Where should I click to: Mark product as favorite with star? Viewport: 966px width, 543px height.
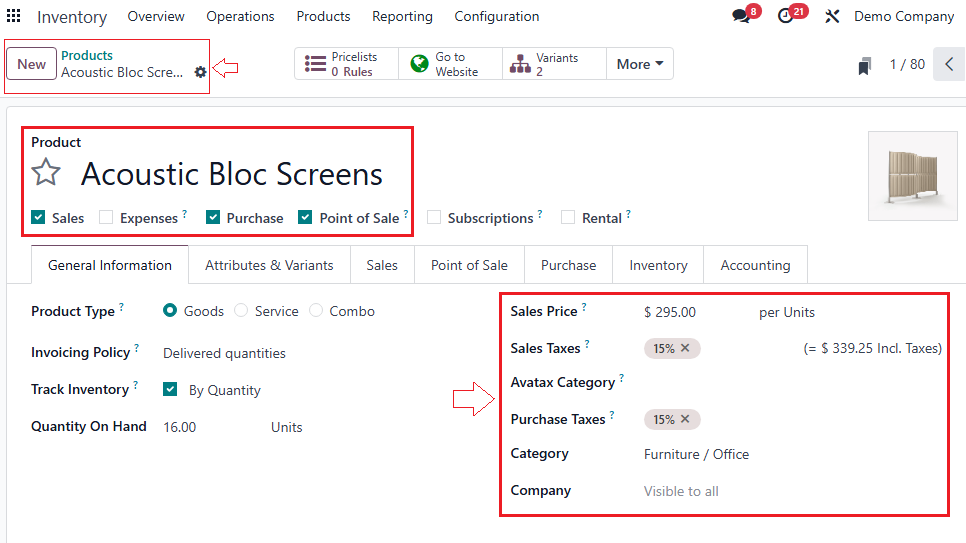(46, 173)
